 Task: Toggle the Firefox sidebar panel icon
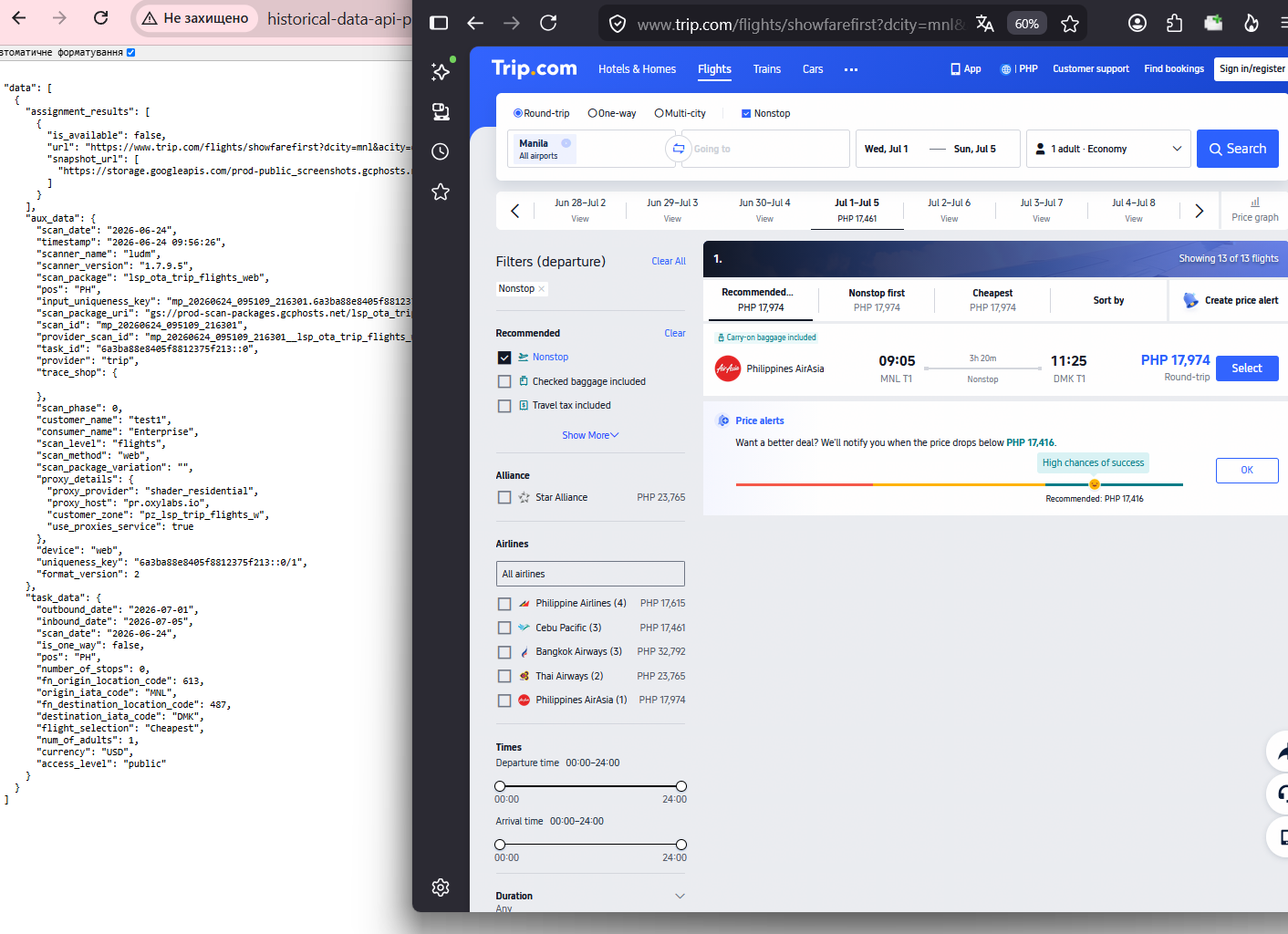[x=439, y=23]
